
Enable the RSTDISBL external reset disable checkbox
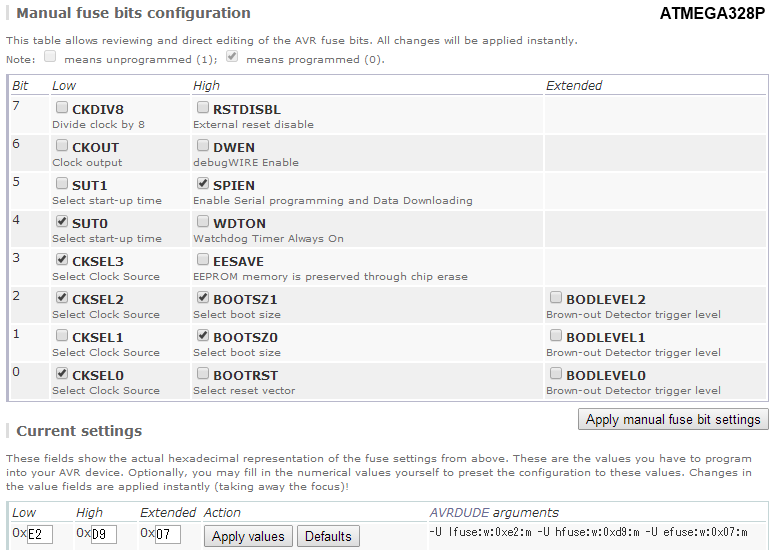click(x=203, y=108)
